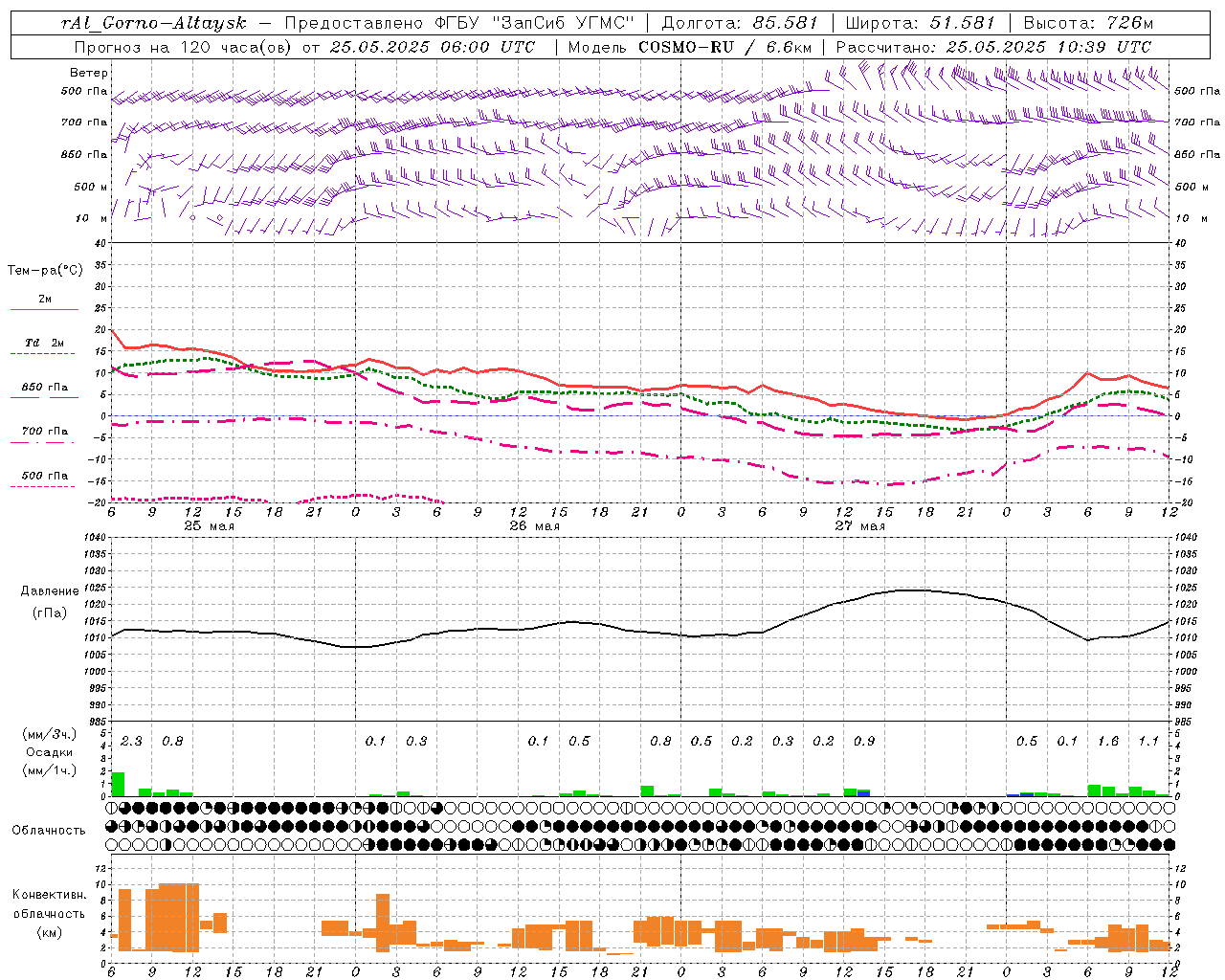The image size is (1225, 980).
Task: Click the Ветер wind panel label
Action: (x=89, y=73)
